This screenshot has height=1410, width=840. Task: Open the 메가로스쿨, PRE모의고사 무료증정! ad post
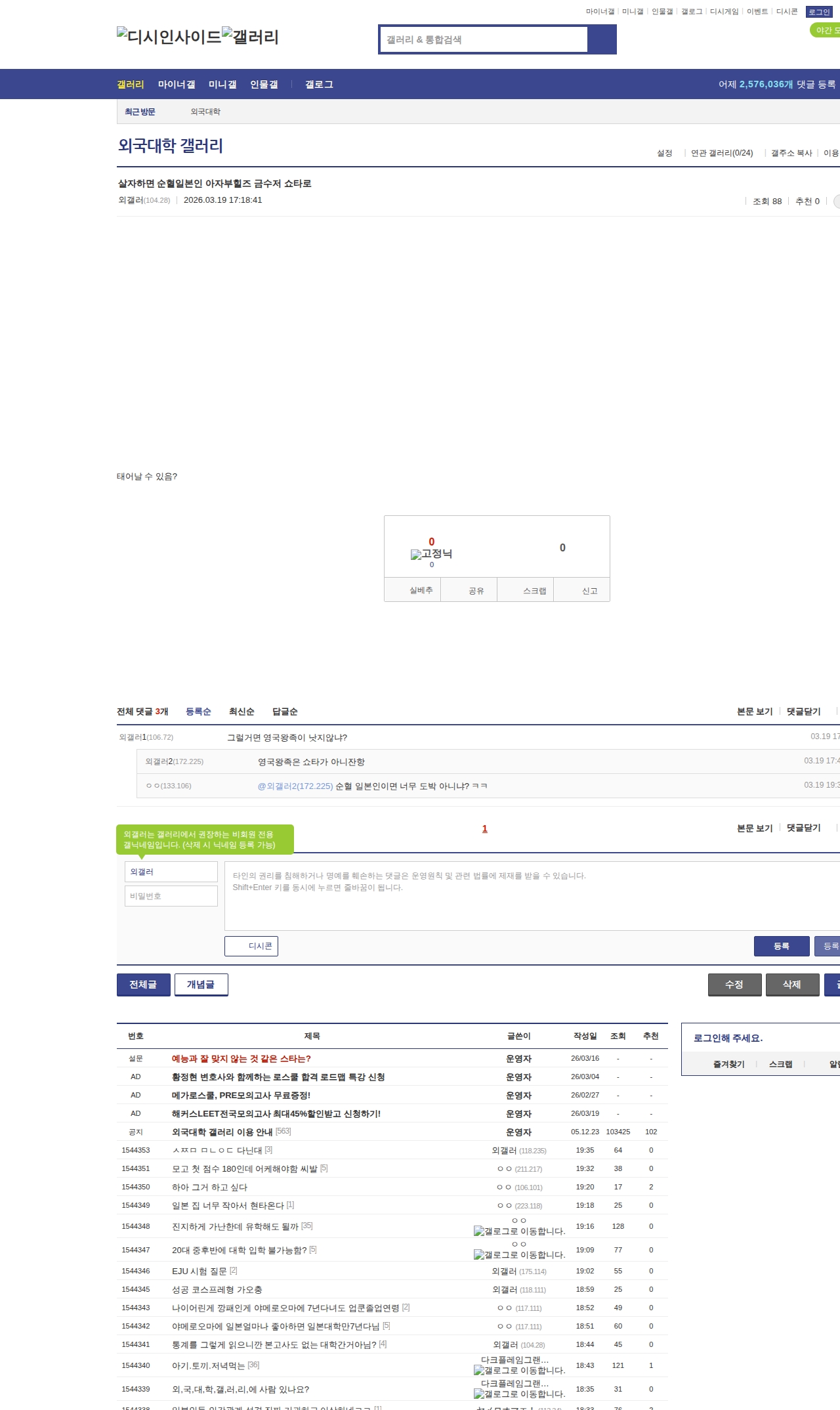point(241,1096)
